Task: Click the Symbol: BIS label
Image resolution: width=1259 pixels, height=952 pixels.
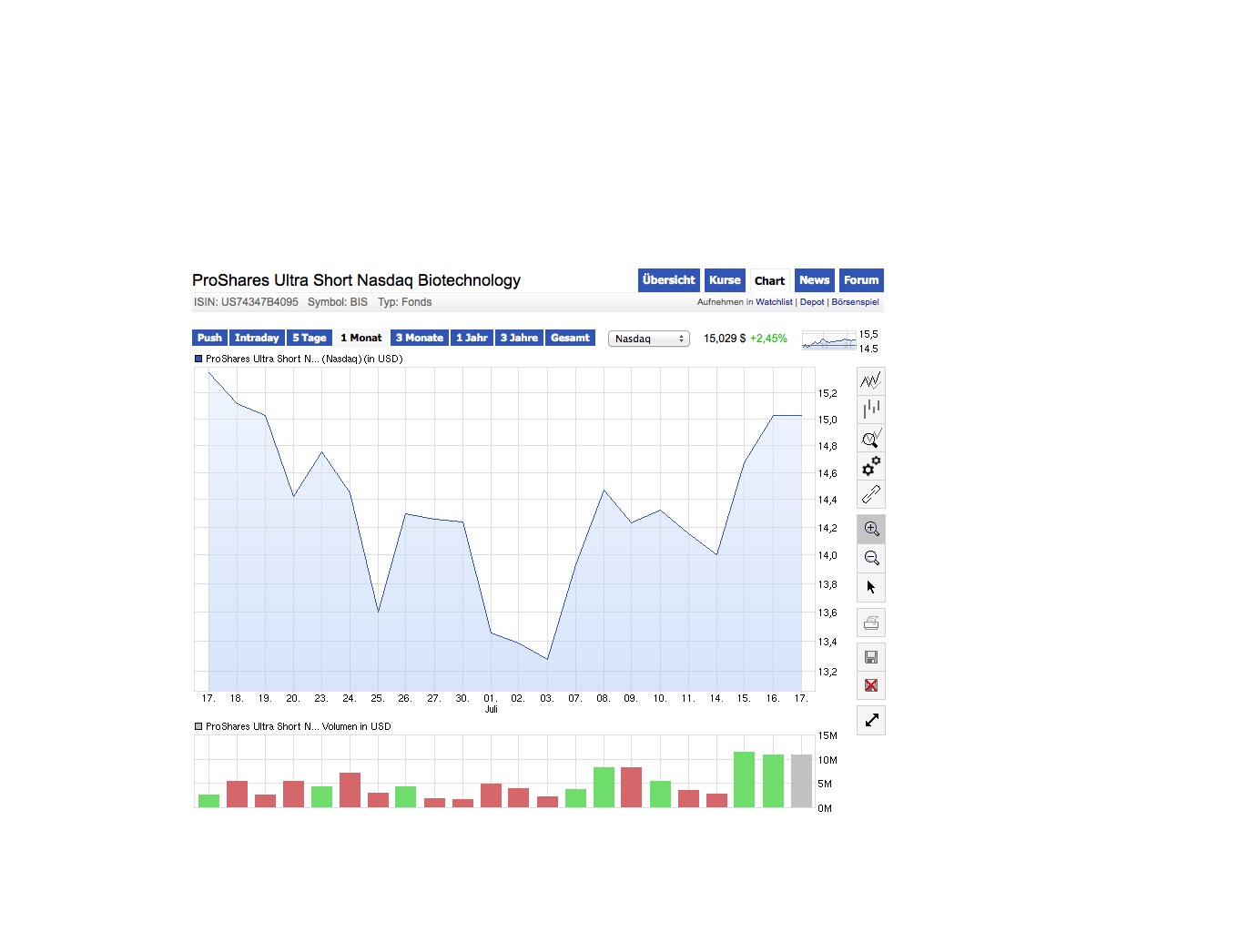Action: 338,302
